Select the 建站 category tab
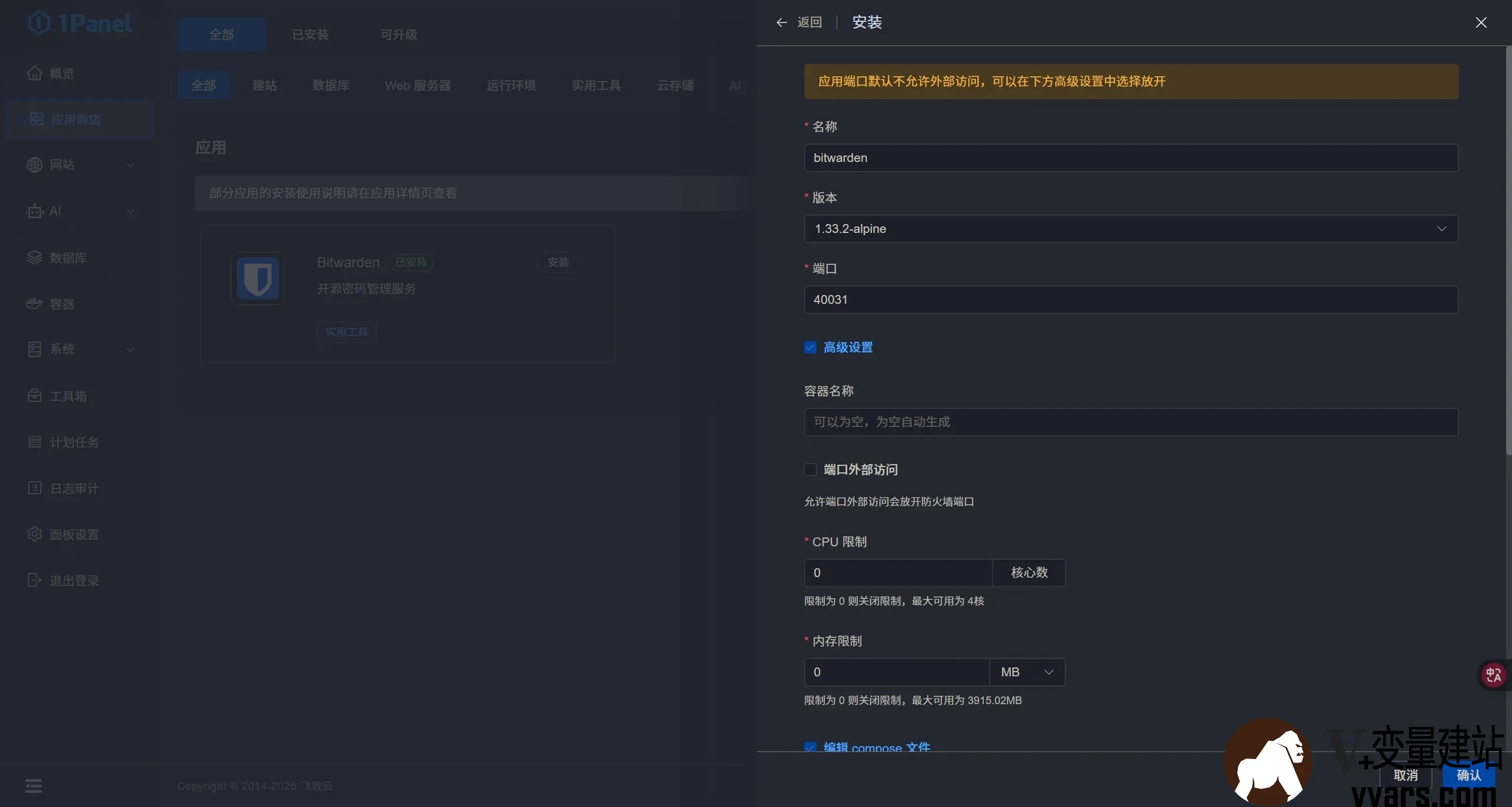Image resolution: width=1512 pixels, height=807 pixels. coord(264,86)
